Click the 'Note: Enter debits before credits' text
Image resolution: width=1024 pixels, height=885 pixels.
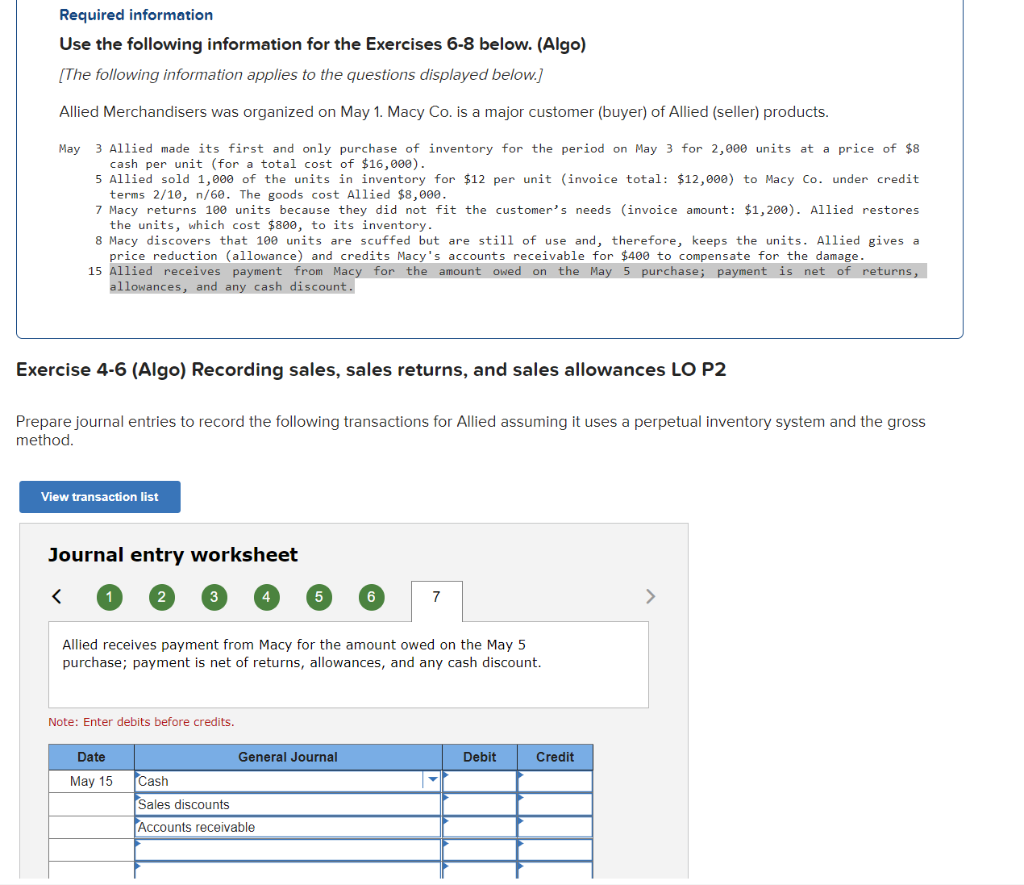pos(141,722)
